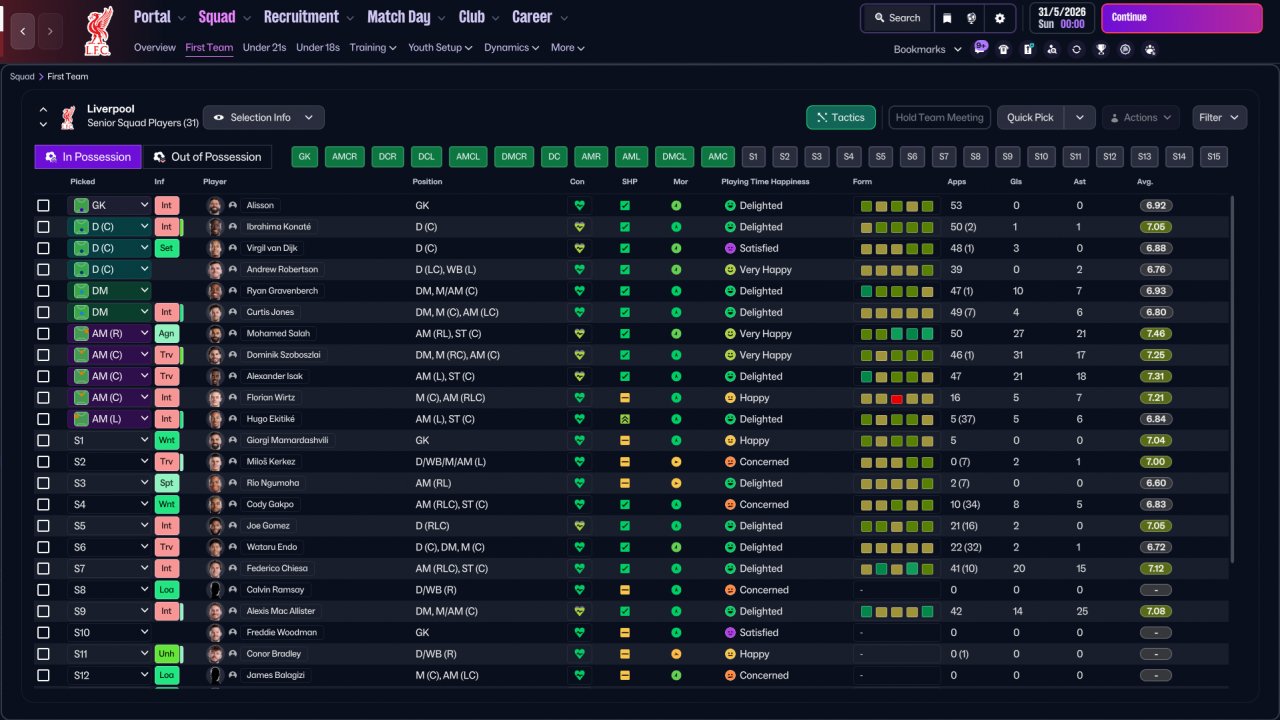Expand the Selection Info dropdown

tap(264, 117)
